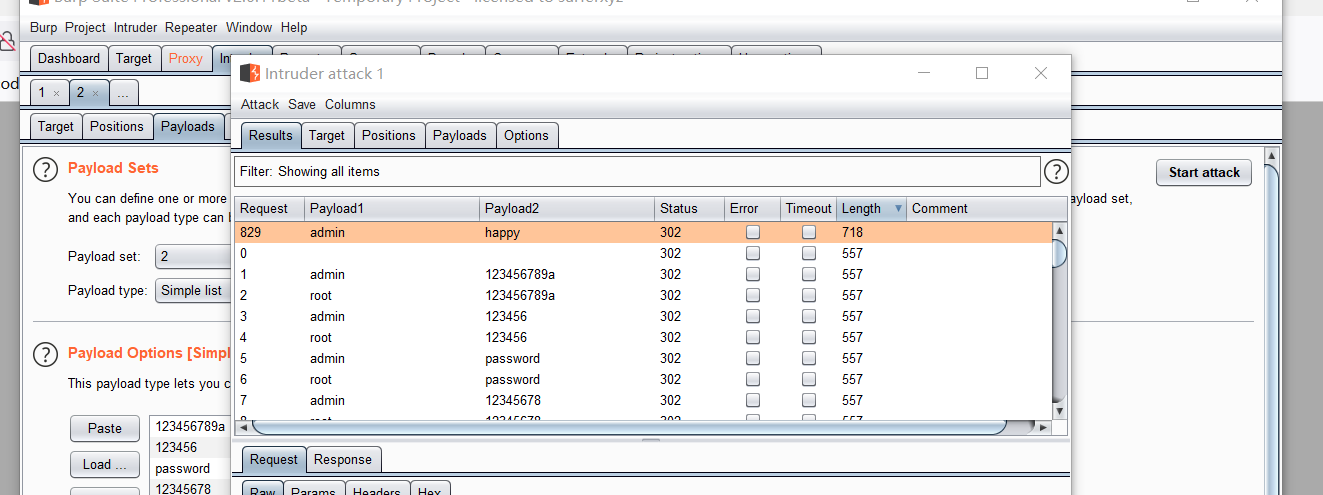Click the Start attack button
The width and height of the screenshot is (1323, 495).
[1204, 172]
